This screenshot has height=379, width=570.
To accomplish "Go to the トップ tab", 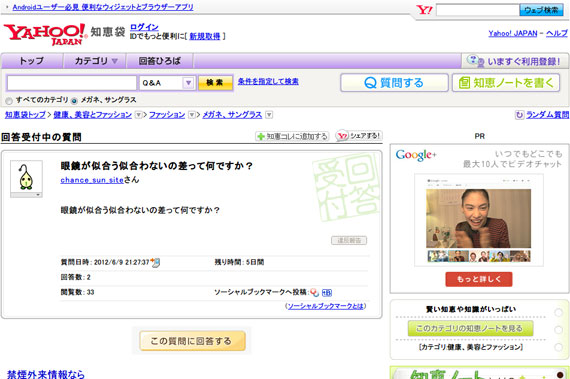I will coord(32,61).
